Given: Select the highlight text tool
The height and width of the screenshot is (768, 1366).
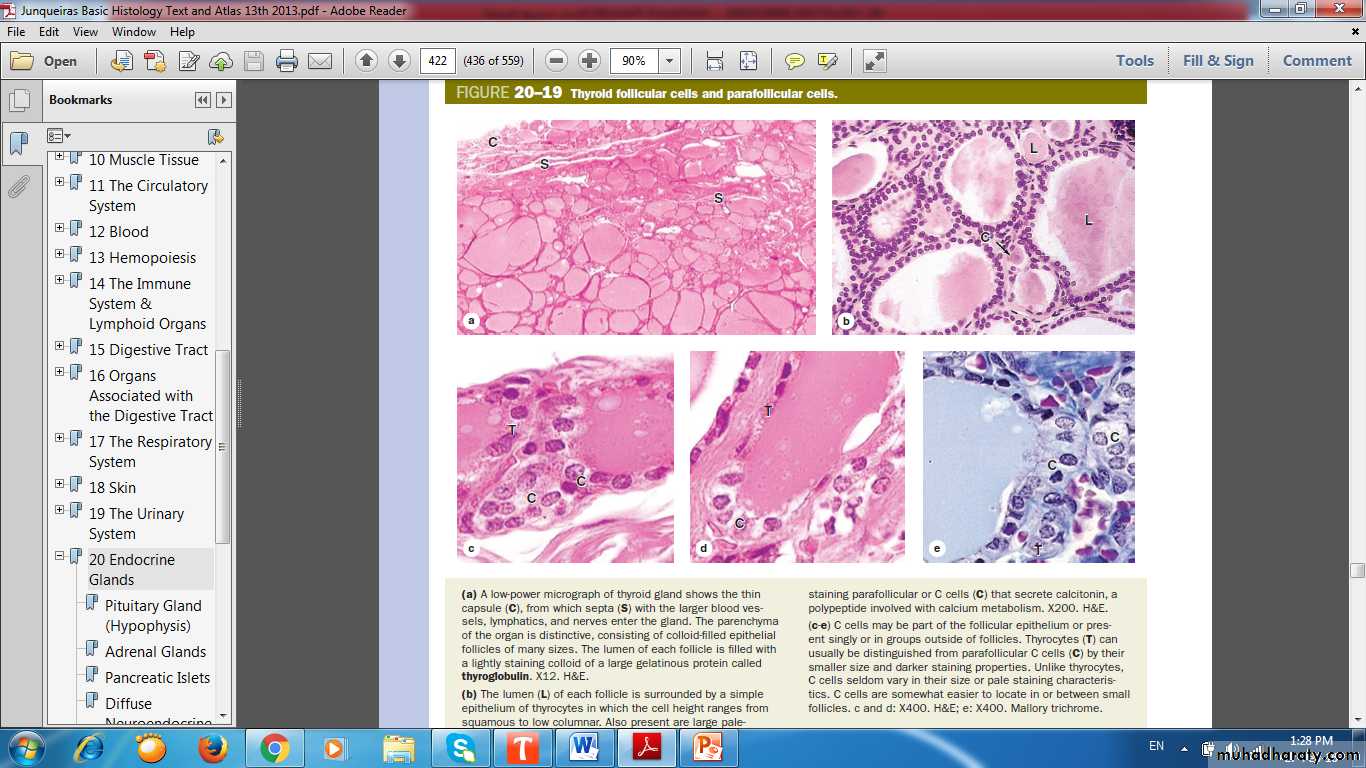Looking at the screenshot, I should click(828, 61).
